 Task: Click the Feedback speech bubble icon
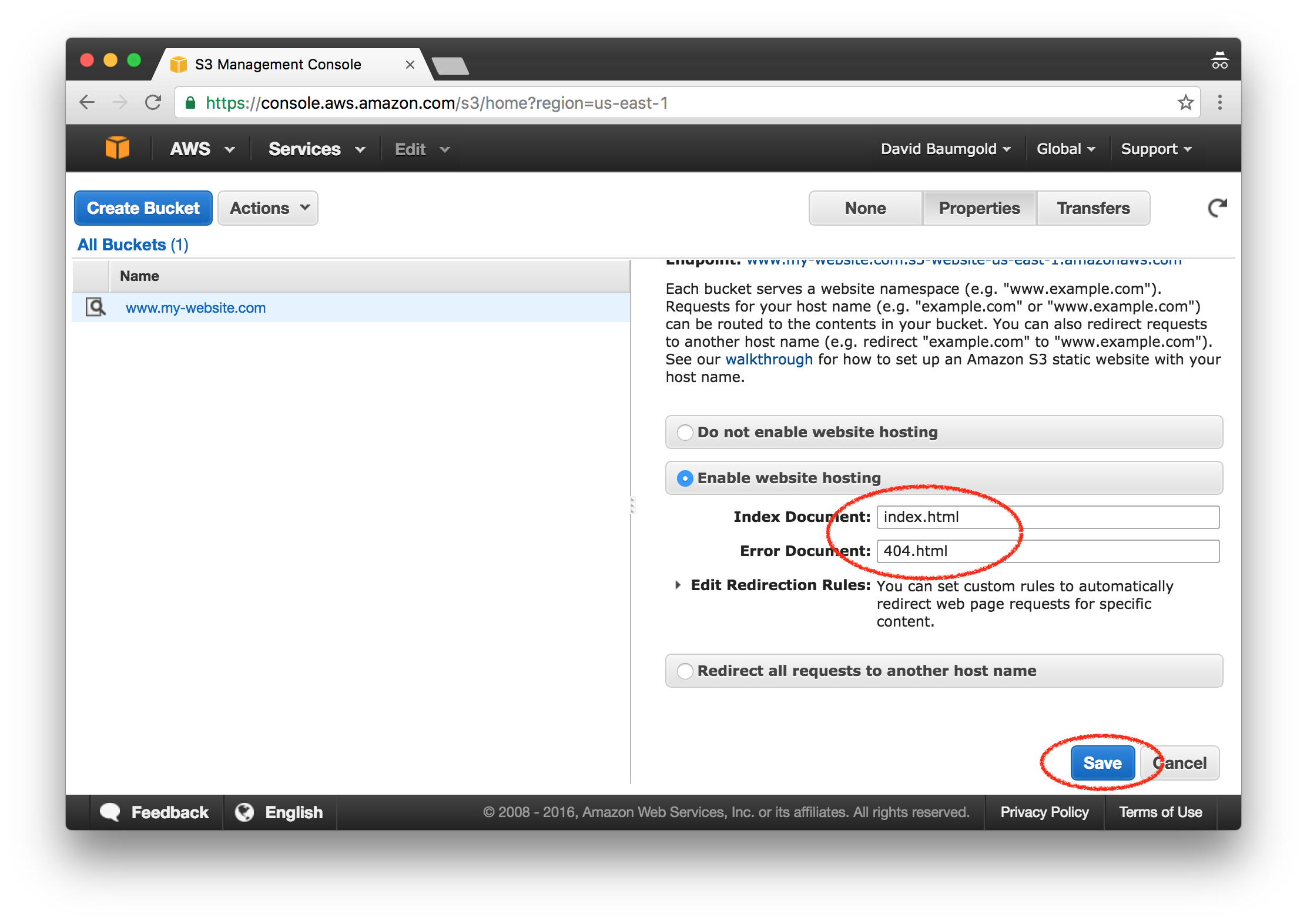coord(110,812)
